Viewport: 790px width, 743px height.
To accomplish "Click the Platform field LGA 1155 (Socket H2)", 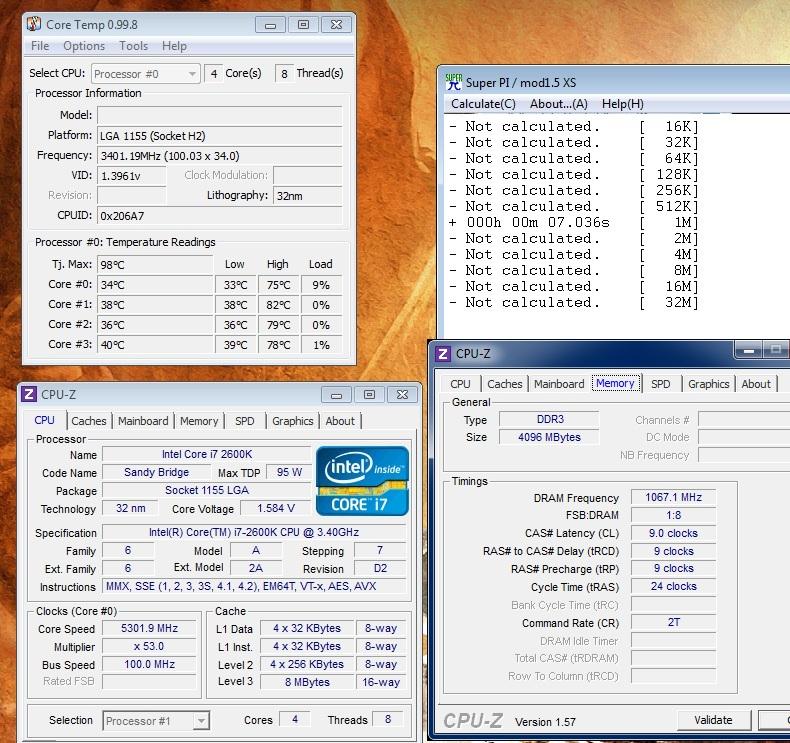I will tap(220, 136).
